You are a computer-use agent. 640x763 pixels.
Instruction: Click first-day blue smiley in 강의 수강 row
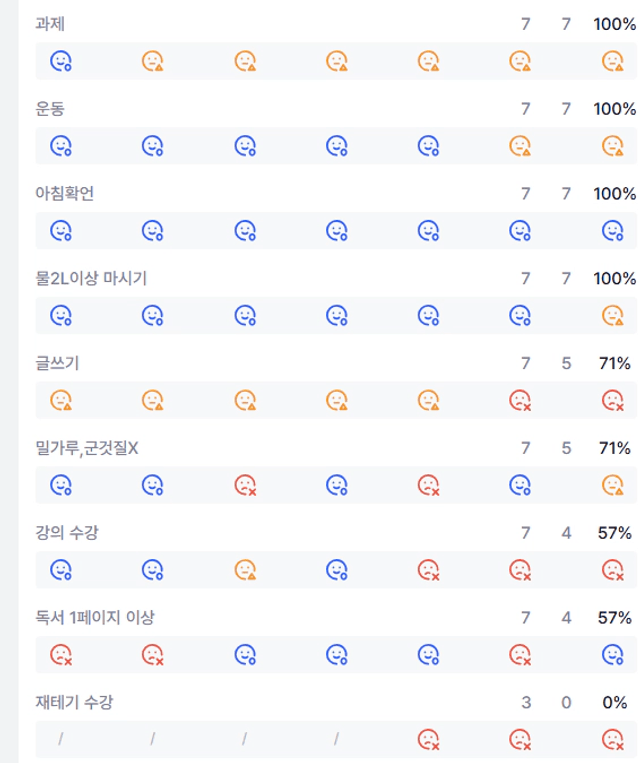tap(61, 570)
